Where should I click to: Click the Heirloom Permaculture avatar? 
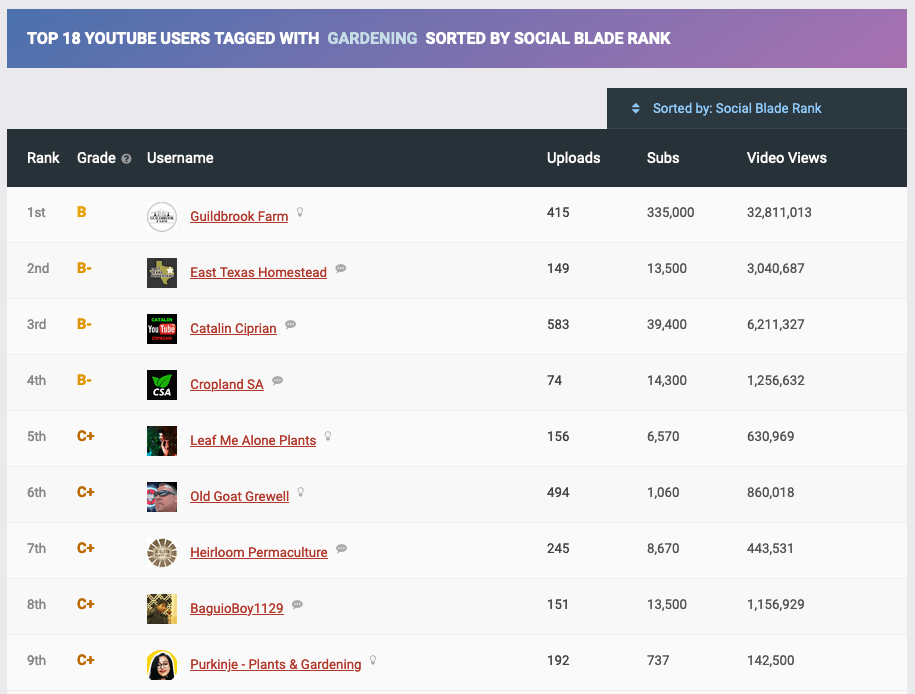click(162, 553)
